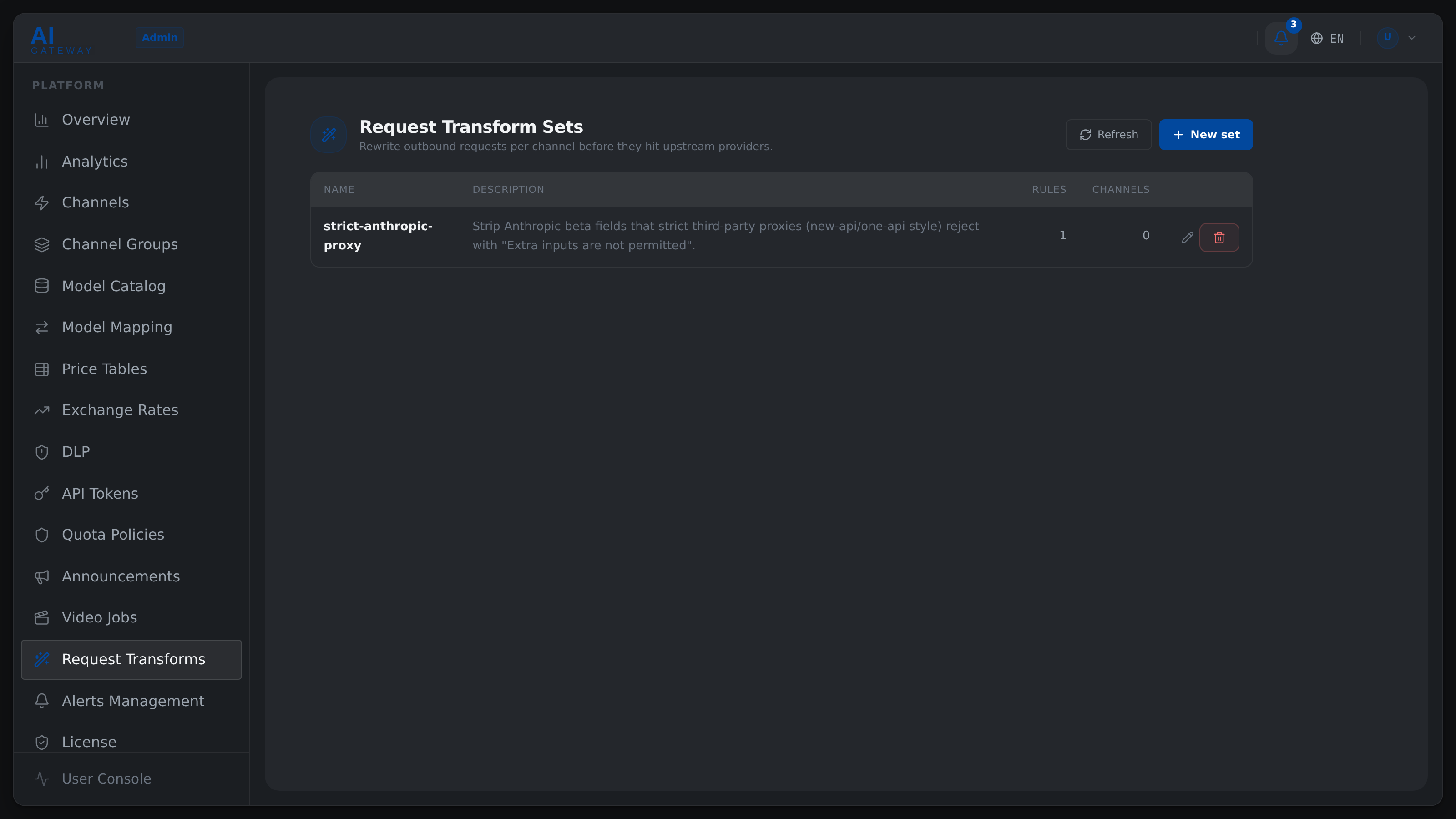1456x819 pixels.
Task: Open the user avatar U
Action: (x=1387, y=37)
